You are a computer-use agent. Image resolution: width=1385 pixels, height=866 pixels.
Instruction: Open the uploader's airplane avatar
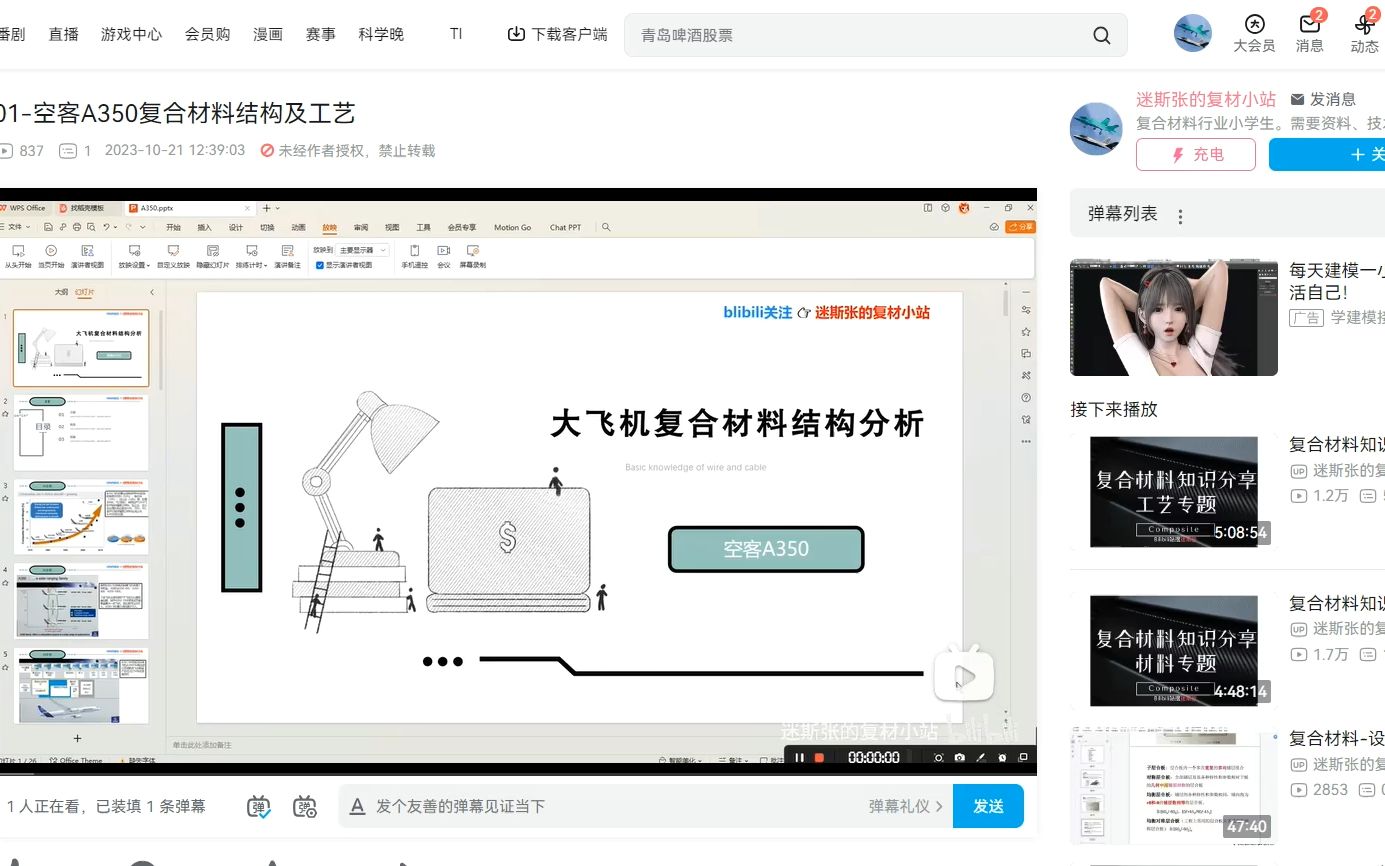coord(1096,128)
